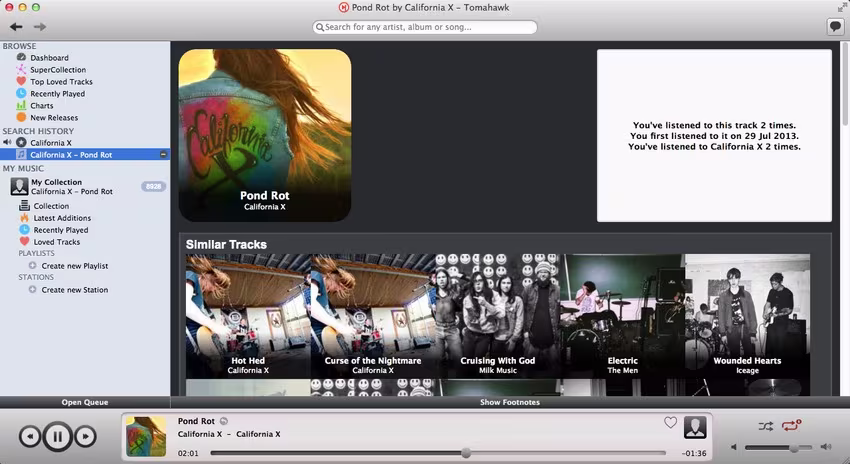Viewport: 850px width, 464px height.
Task: Open Cruising With God by Milk Music
Action: coord(498,316)
